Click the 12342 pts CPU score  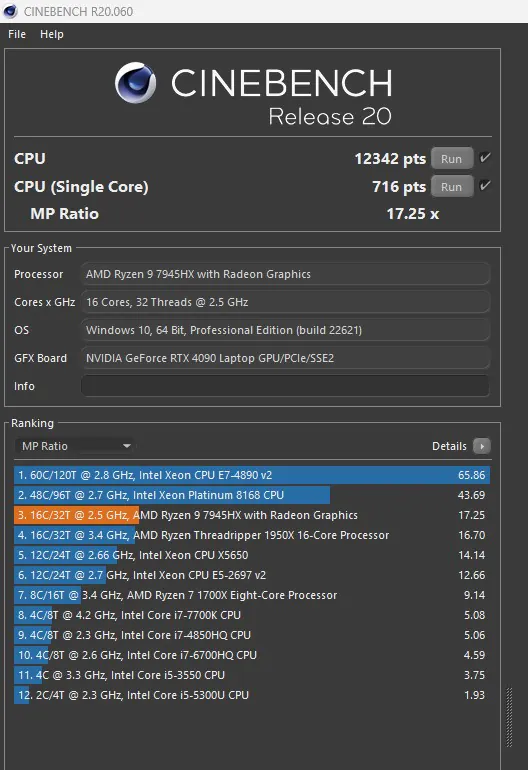pos(390,159)
